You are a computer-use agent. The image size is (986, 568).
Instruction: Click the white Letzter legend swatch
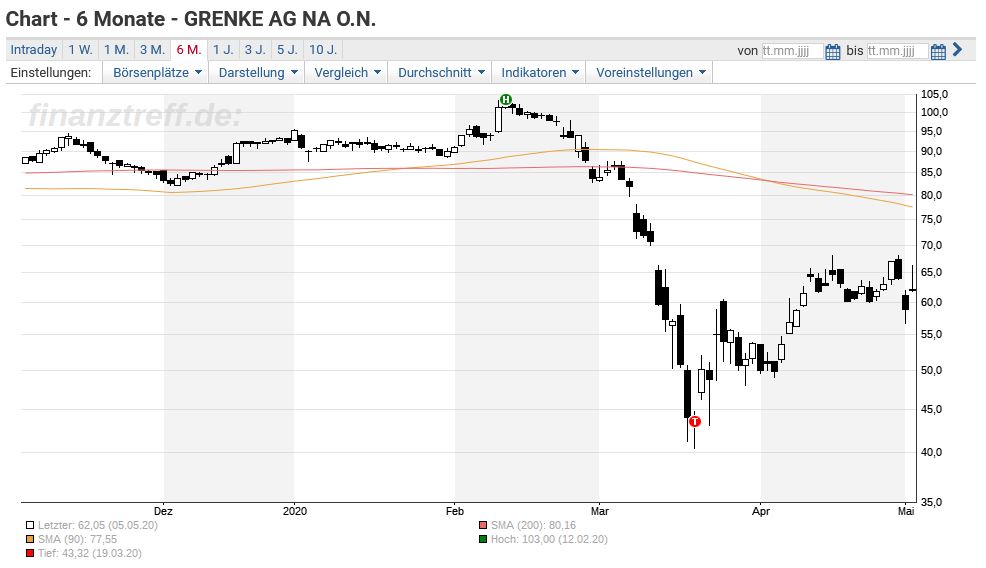click(x=30, y=525)
